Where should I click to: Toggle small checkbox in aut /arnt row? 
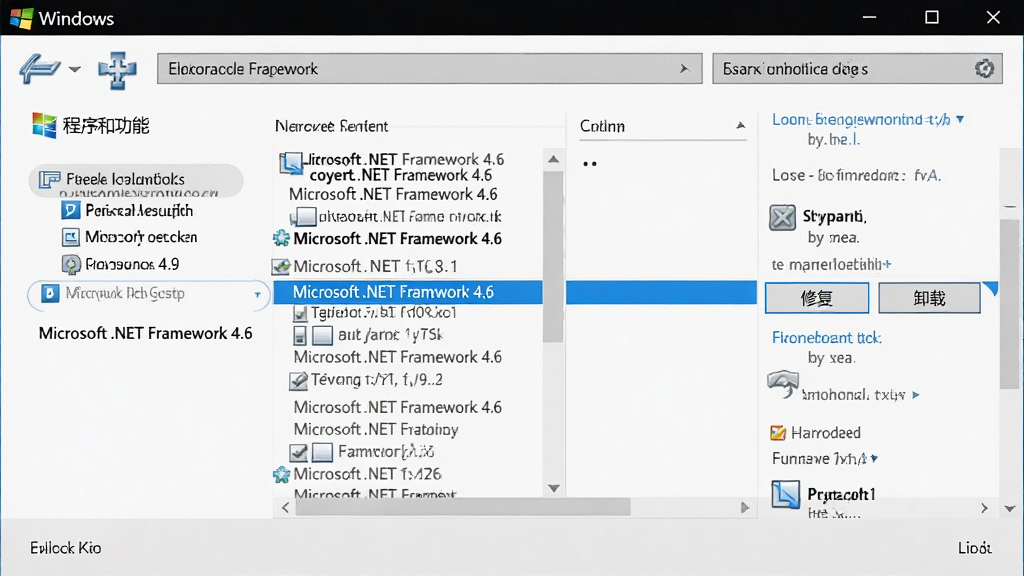point(299,336)
